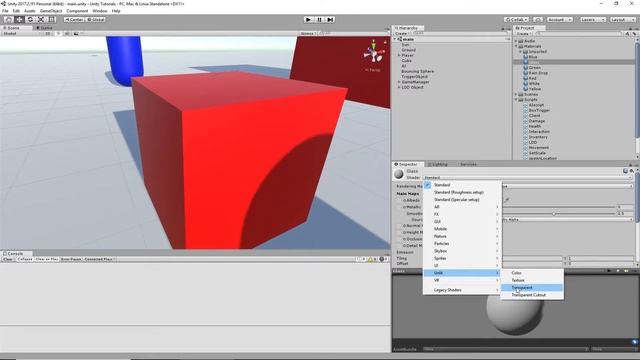Toggle Global handle rotation button
The width and height of the screenshot is (640, 360).
[96, 19]
